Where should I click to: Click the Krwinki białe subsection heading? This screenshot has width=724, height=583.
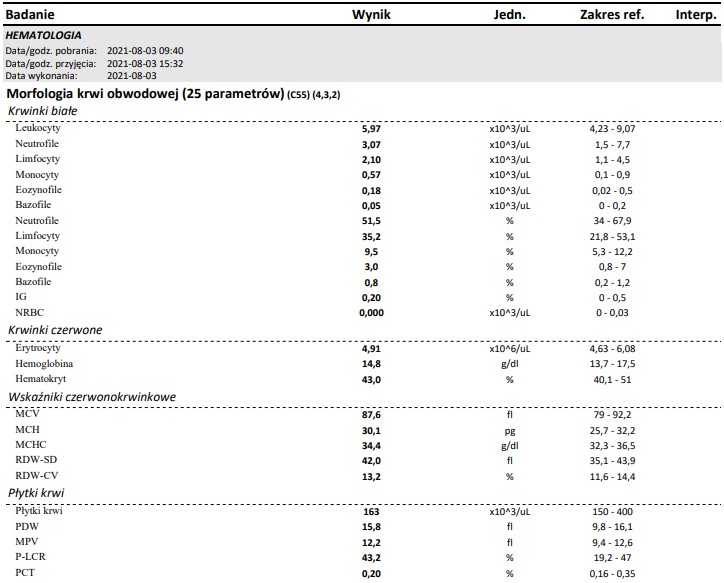42,111
